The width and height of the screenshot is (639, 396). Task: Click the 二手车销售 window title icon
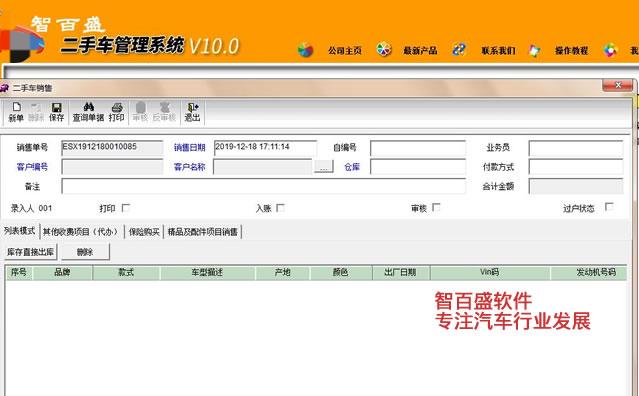pyautogui.click(x=4, y=88)
